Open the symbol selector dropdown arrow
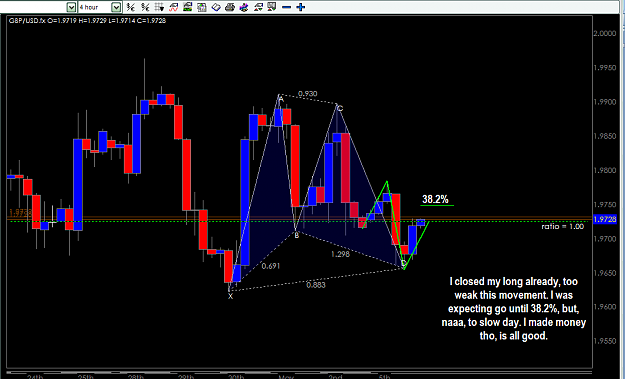 tap(71, 7)
